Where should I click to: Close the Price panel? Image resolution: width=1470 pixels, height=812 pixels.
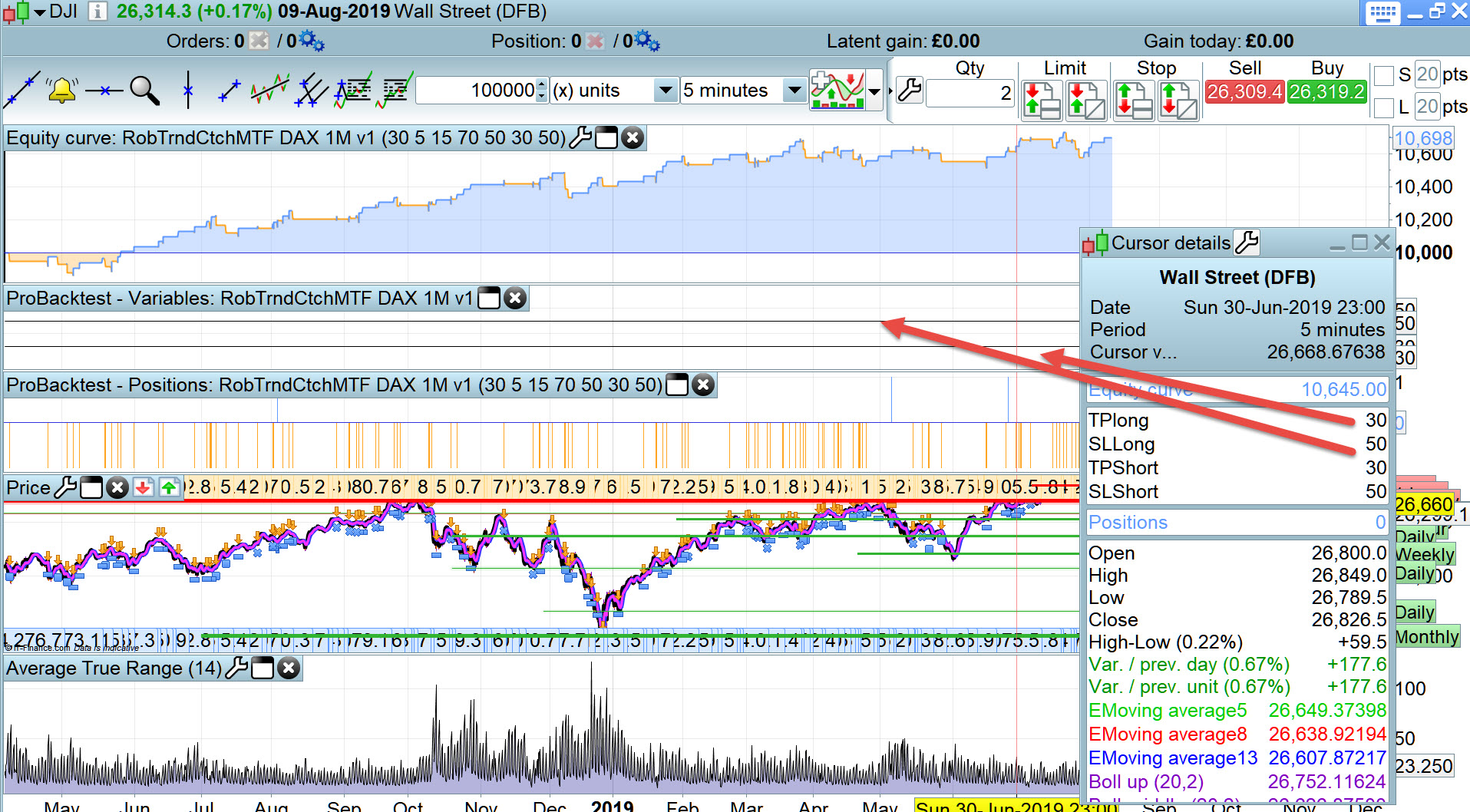[117, 487]
